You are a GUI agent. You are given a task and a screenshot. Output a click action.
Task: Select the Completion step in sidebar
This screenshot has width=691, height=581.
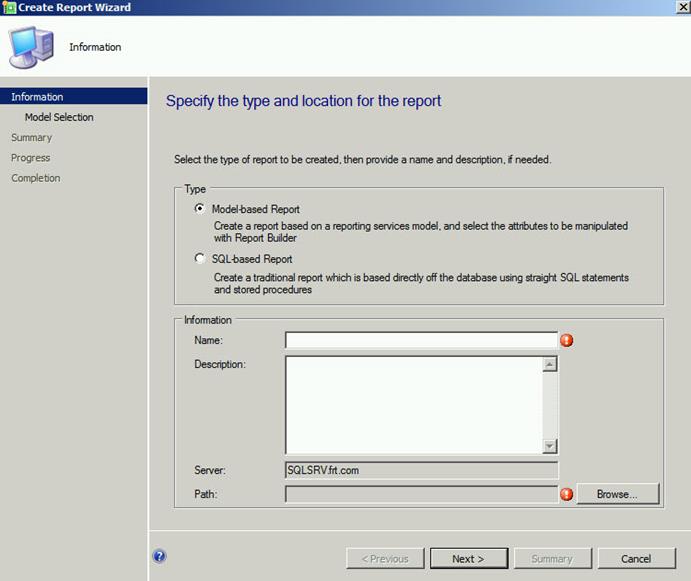(x=36, y=178)
